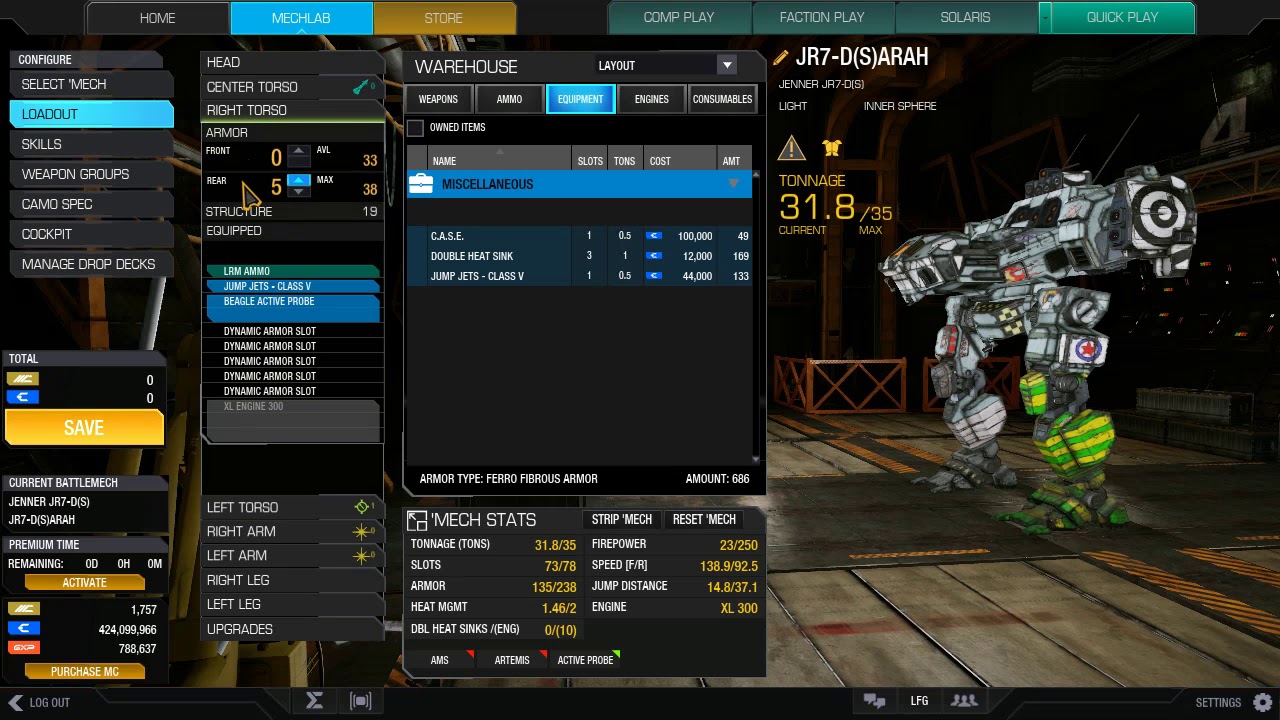
Task: Open the Skills menu item
Action: tap(91, 145)
